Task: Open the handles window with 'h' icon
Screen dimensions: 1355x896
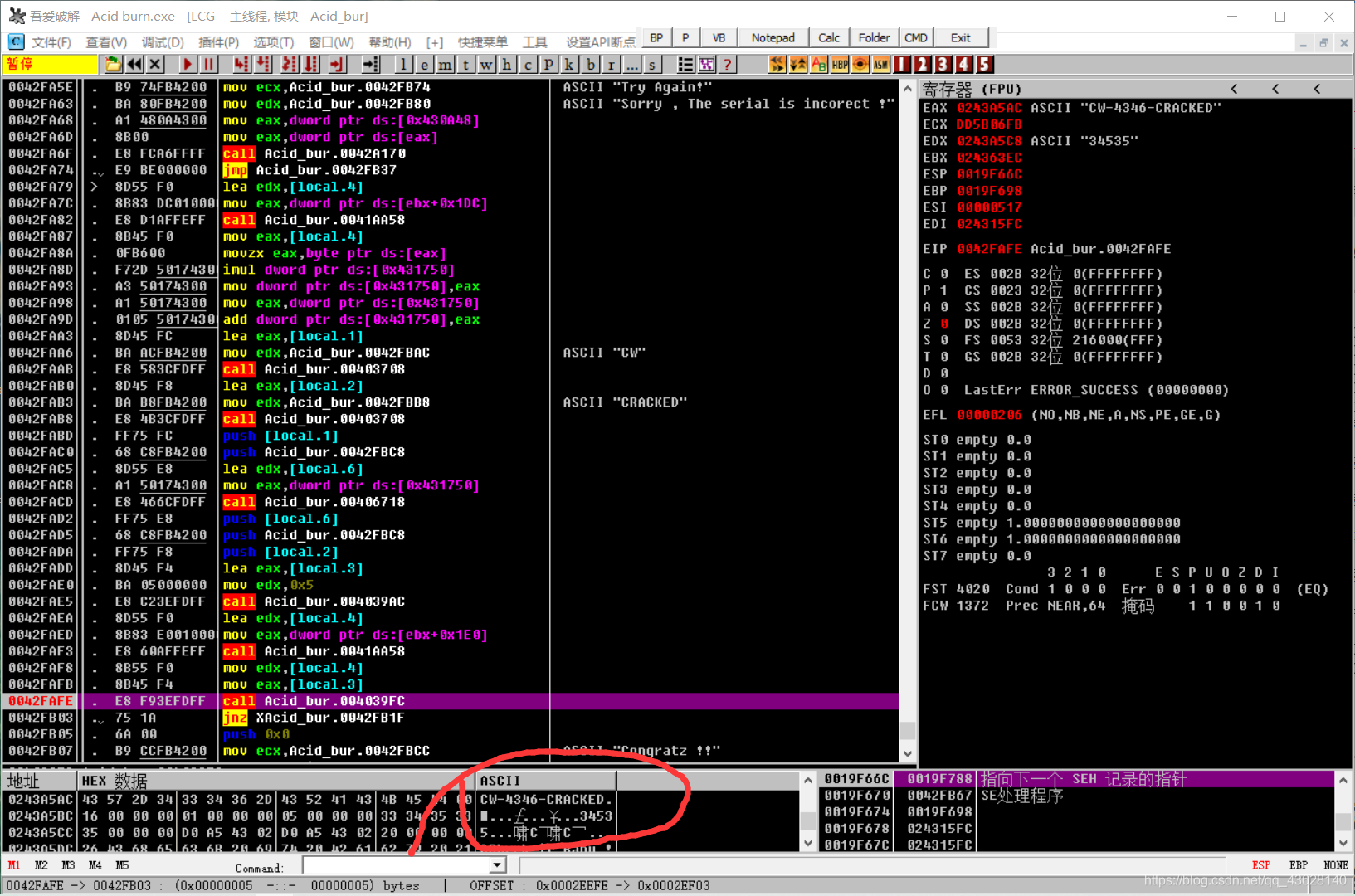Action: coord(507,64)
